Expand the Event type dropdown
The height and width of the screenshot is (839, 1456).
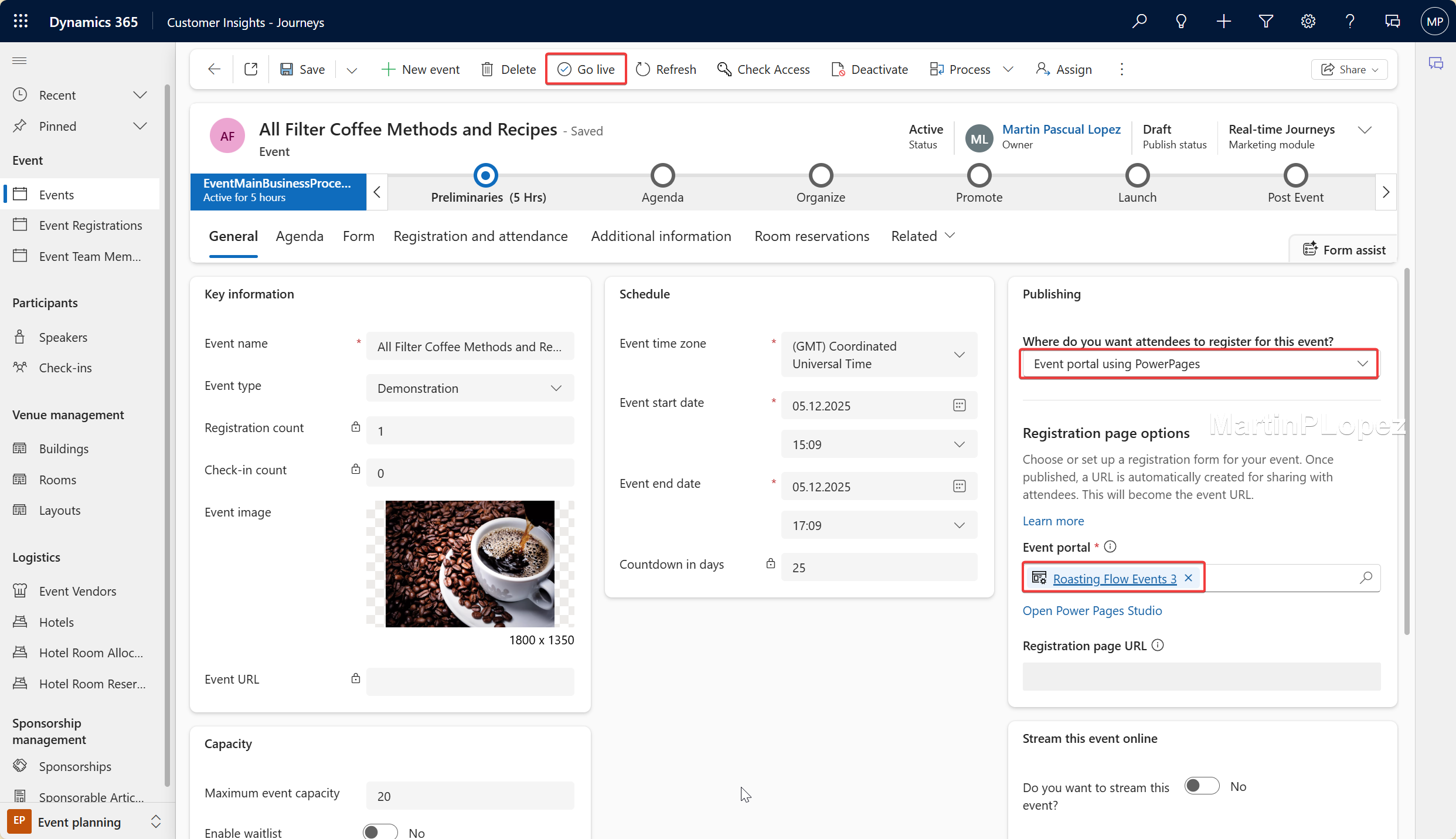tap(470, 388)
